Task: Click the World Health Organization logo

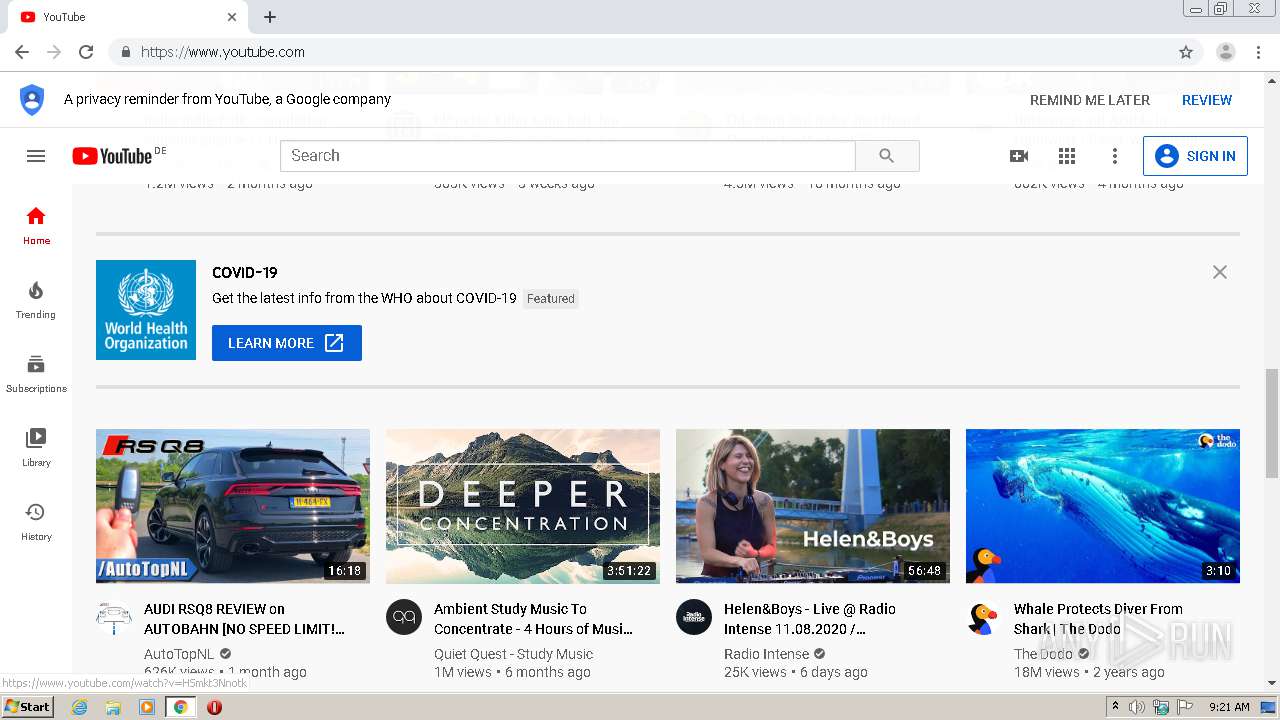Action: 146,310
